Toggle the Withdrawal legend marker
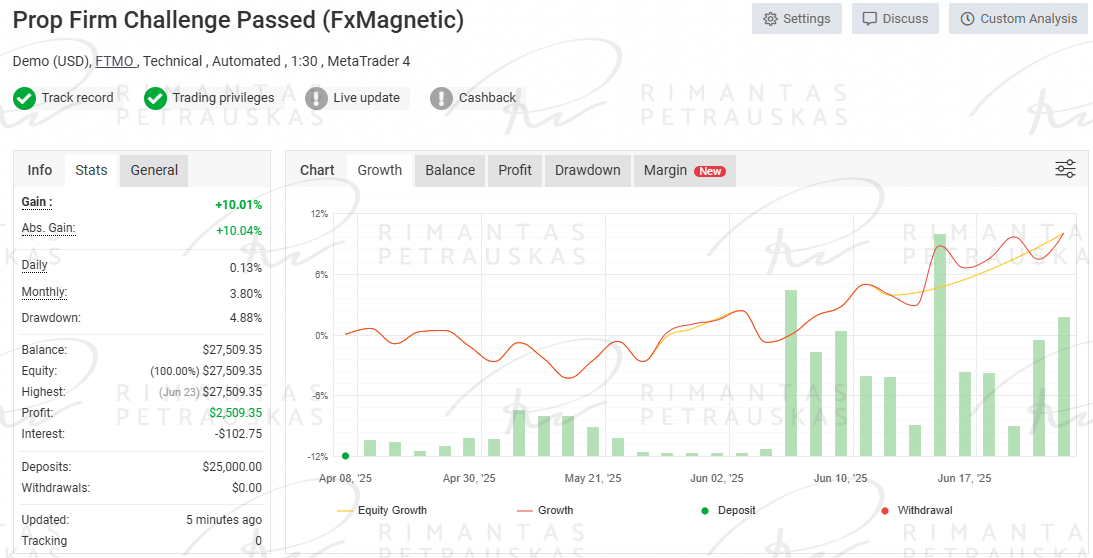The height and width of the screenshot is (558, 1093). click(915, 510)
